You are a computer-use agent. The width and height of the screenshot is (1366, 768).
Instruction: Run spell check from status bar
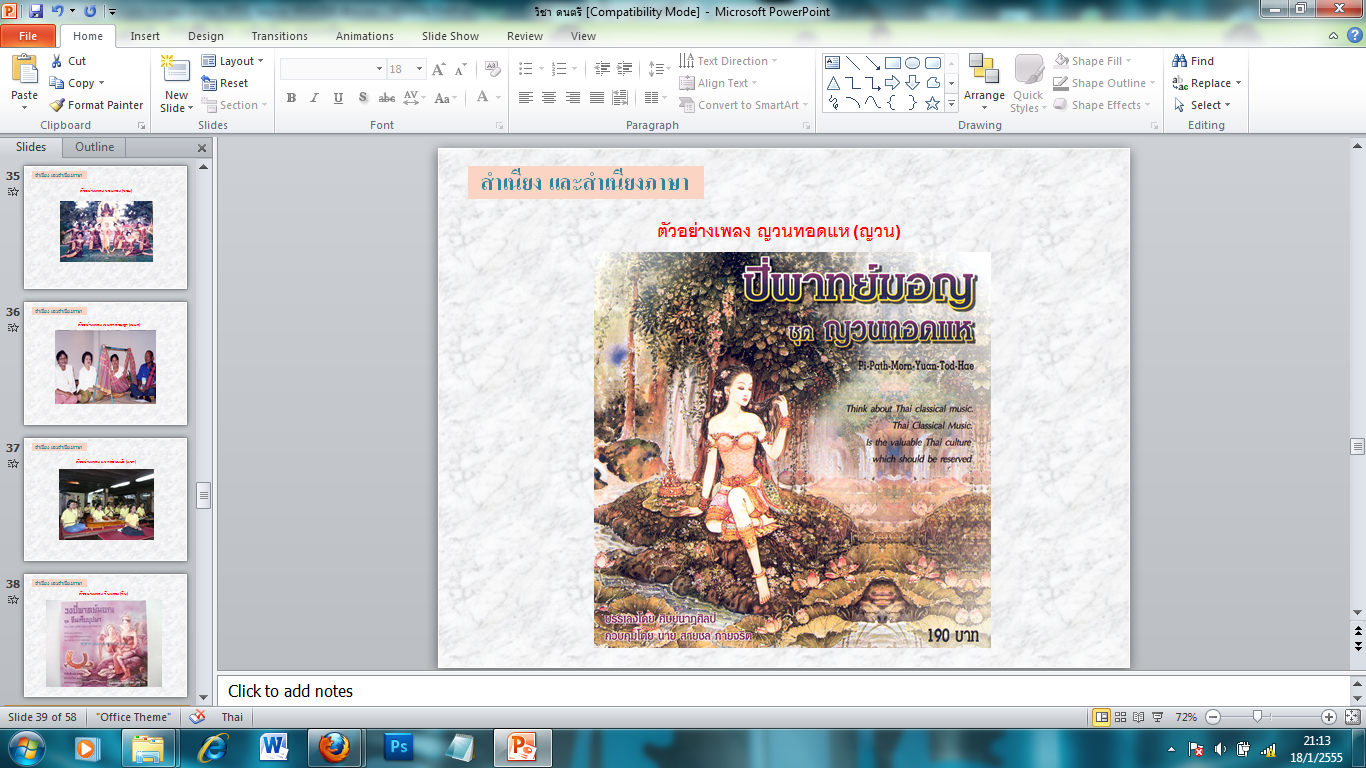click(x=197, y=717)
